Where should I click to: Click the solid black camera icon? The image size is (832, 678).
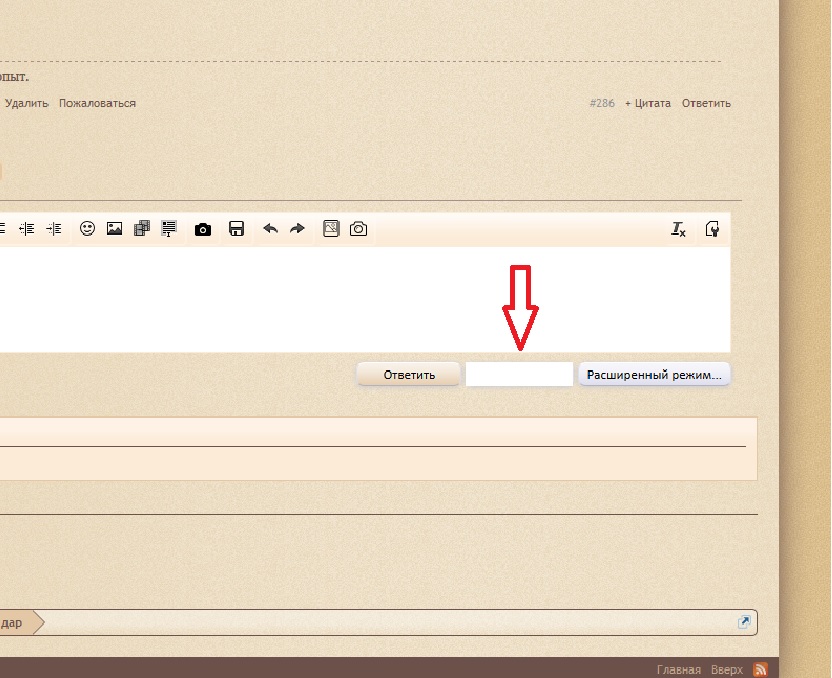tap(203, 229)
